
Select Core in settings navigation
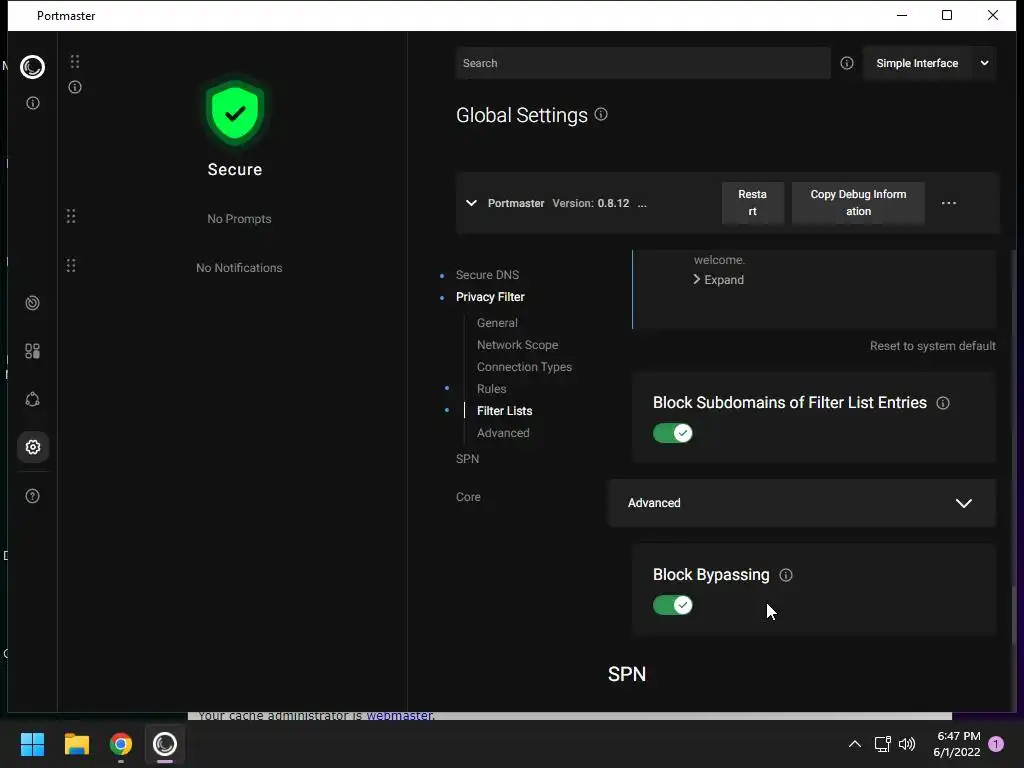coord(468,497)
